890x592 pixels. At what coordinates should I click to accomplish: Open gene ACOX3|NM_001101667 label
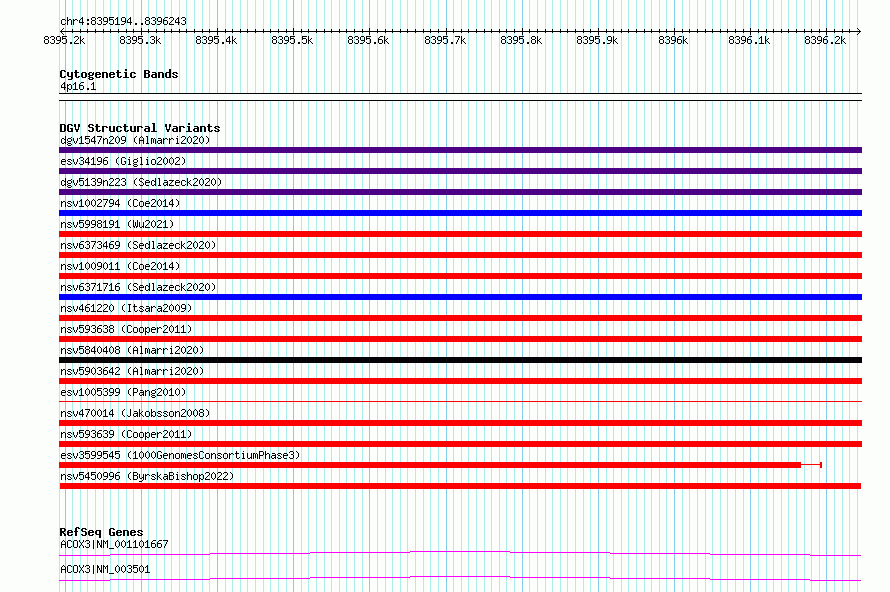click(x=114, y=544)
